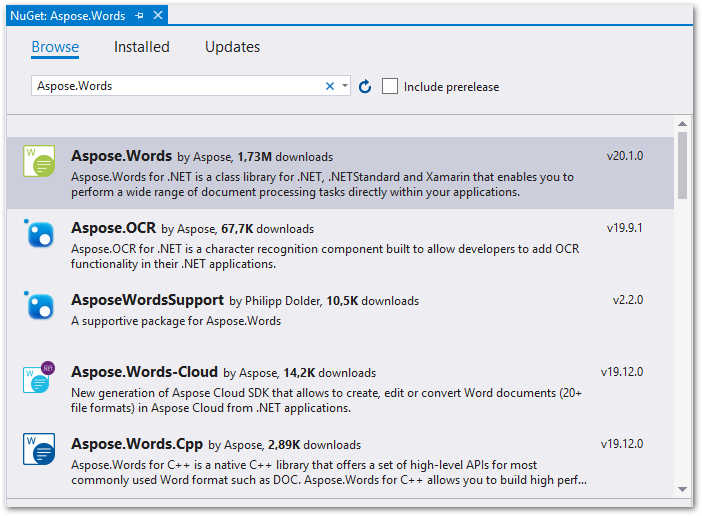Viewport: 702px width, 516px height.
Task: Clear the search box text
Action: 330,86
